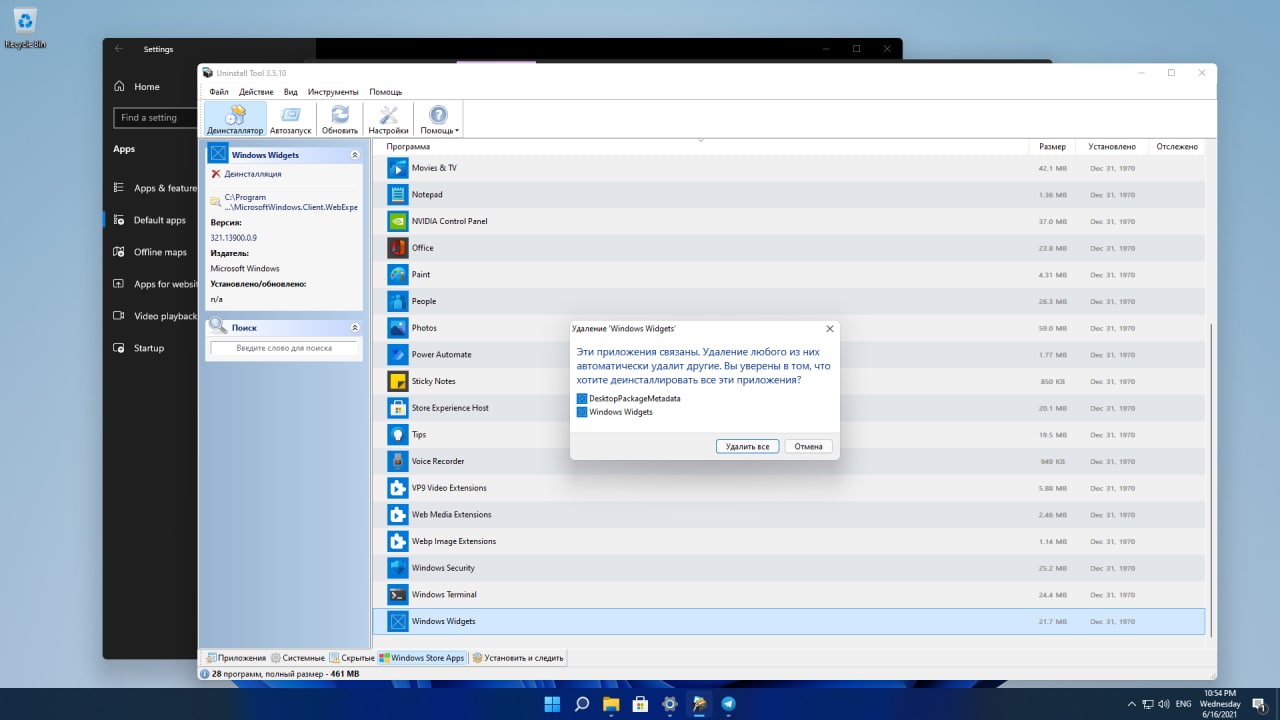
Task: Click the Movies & TV app icon
Action: pos(397,168)
